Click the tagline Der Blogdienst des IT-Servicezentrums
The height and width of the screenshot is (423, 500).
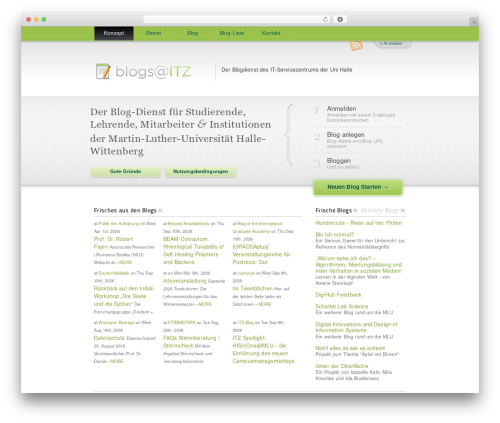(287, 70)
